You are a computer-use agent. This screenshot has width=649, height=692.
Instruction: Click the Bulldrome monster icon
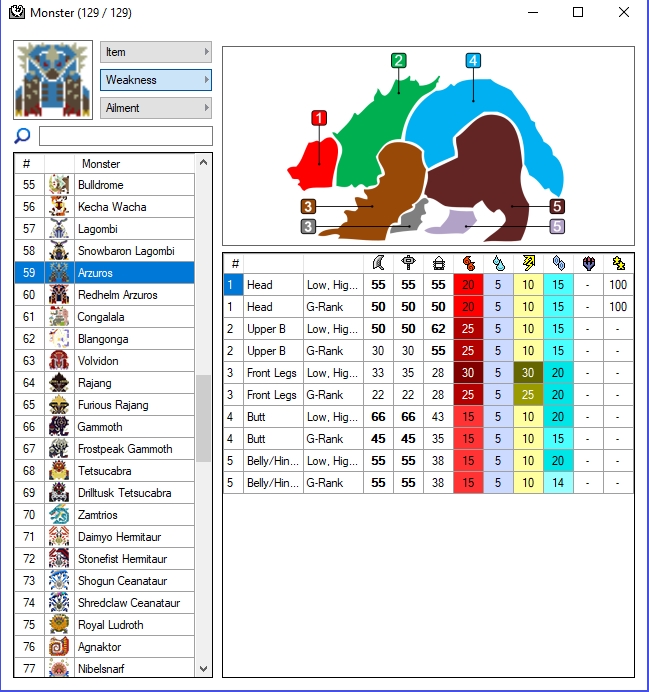point(59,184)
